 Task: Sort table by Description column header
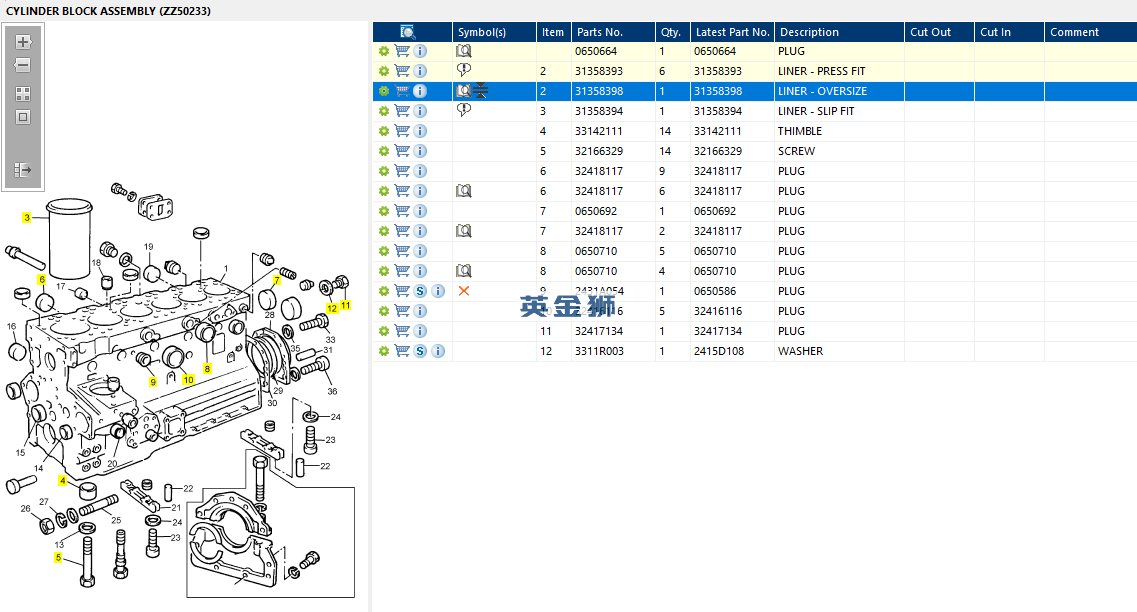(809, 32)
